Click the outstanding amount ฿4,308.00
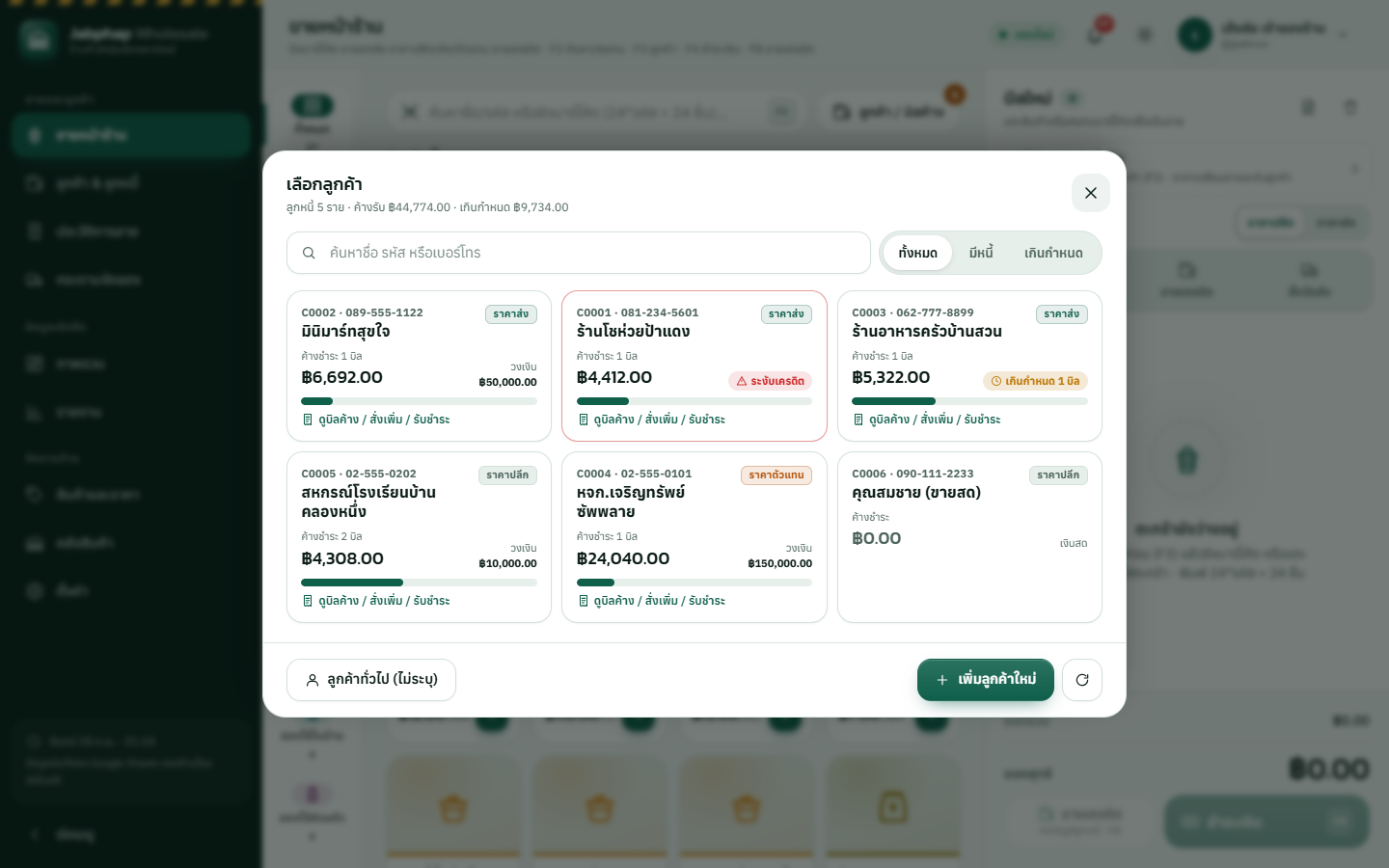The image size is (1389, 868). point(342,558)
